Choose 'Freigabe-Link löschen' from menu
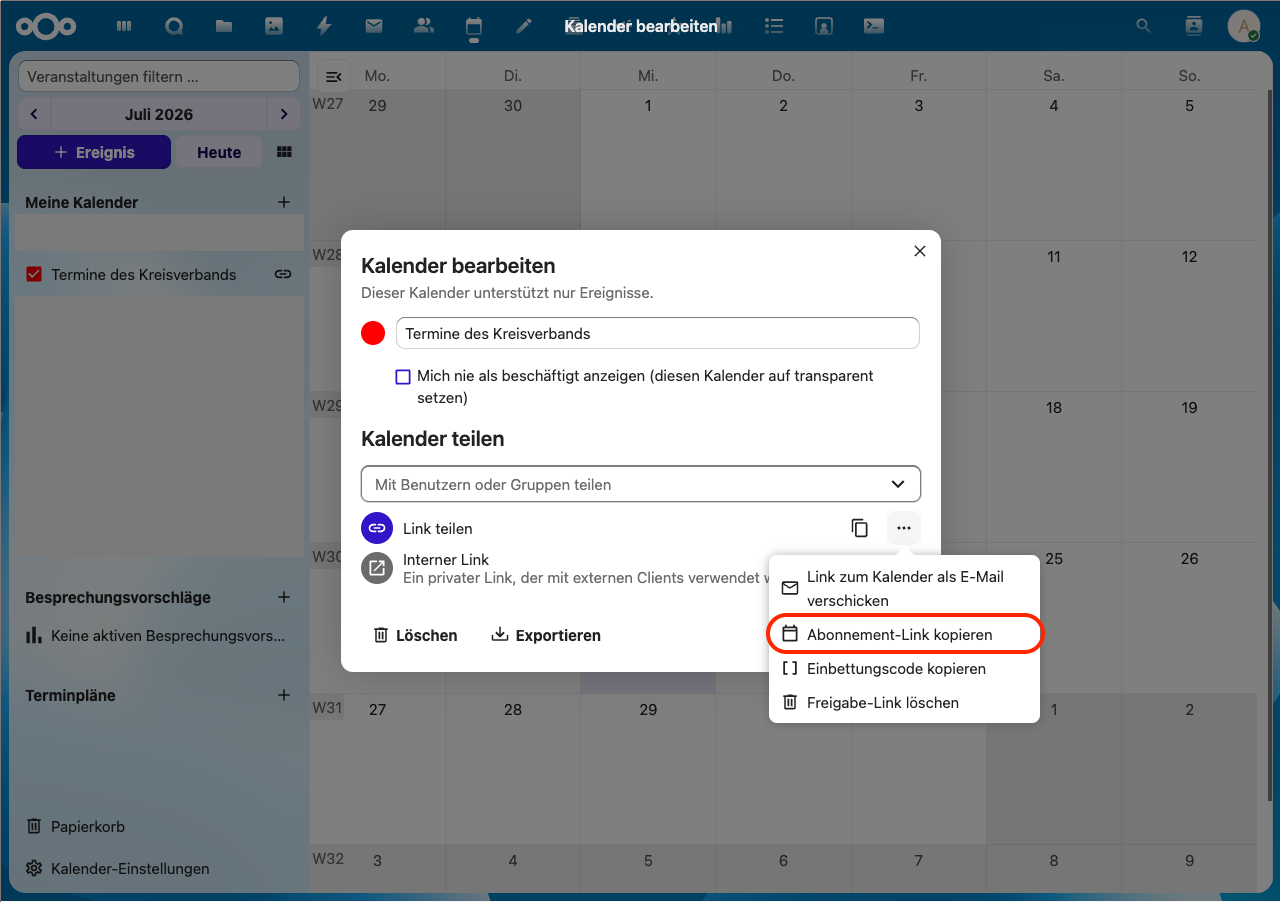This screenshot has width=1280, height=902. click(x=904, y=703)
